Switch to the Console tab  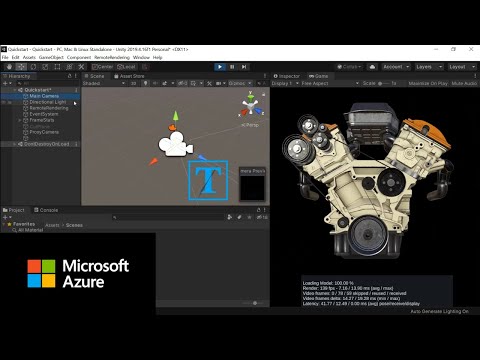point(46,210)
